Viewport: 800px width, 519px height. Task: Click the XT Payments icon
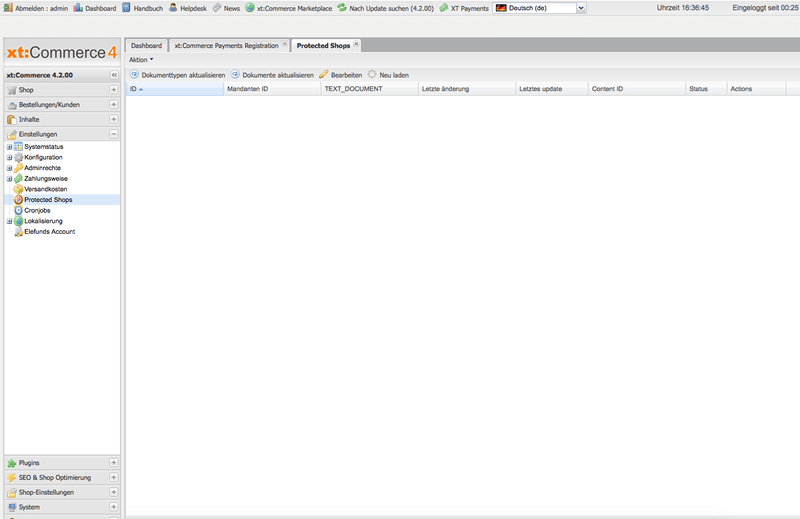pos(443,8)
